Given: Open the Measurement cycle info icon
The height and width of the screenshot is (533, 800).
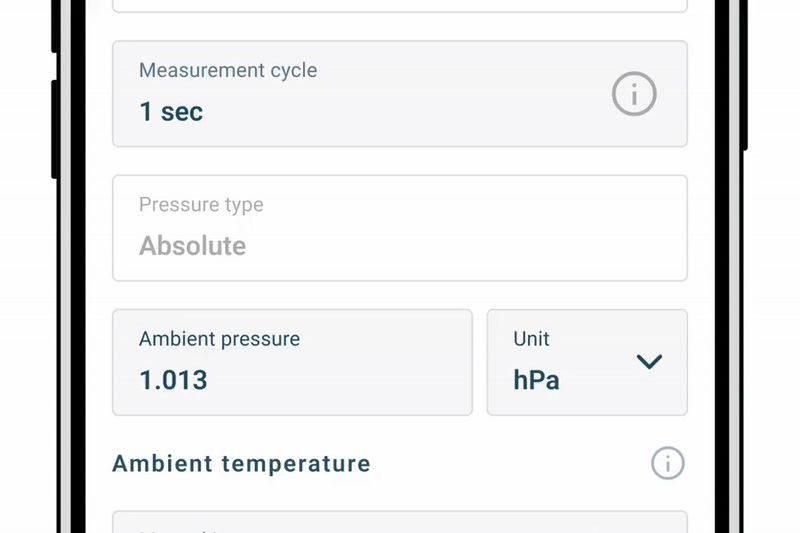Looking at the screenshot, I should pyautogui.click(x=634, y=95).
